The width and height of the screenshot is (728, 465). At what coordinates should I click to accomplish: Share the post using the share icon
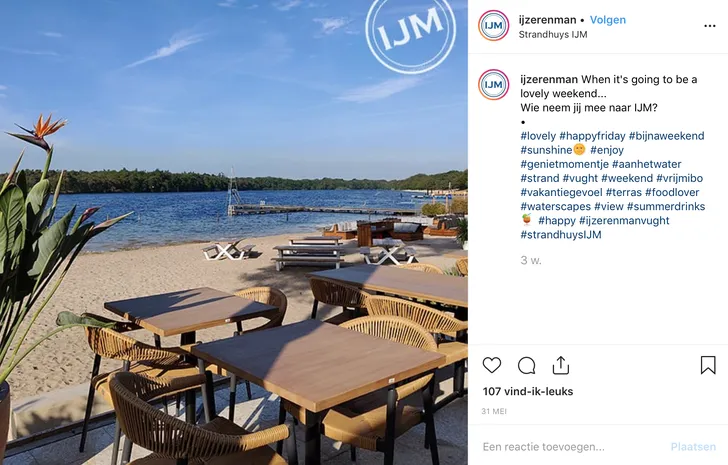561,365
